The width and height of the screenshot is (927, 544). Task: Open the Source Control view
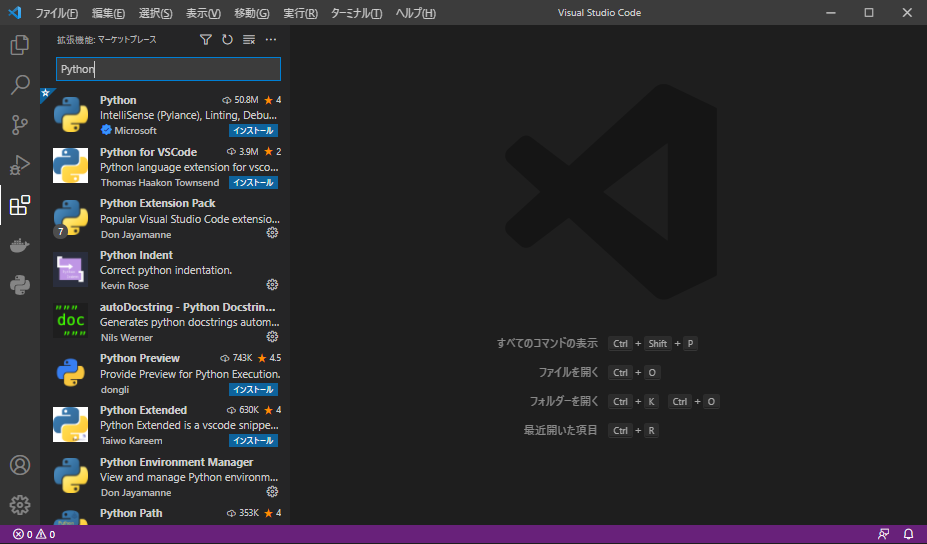(x=20, y=125)
